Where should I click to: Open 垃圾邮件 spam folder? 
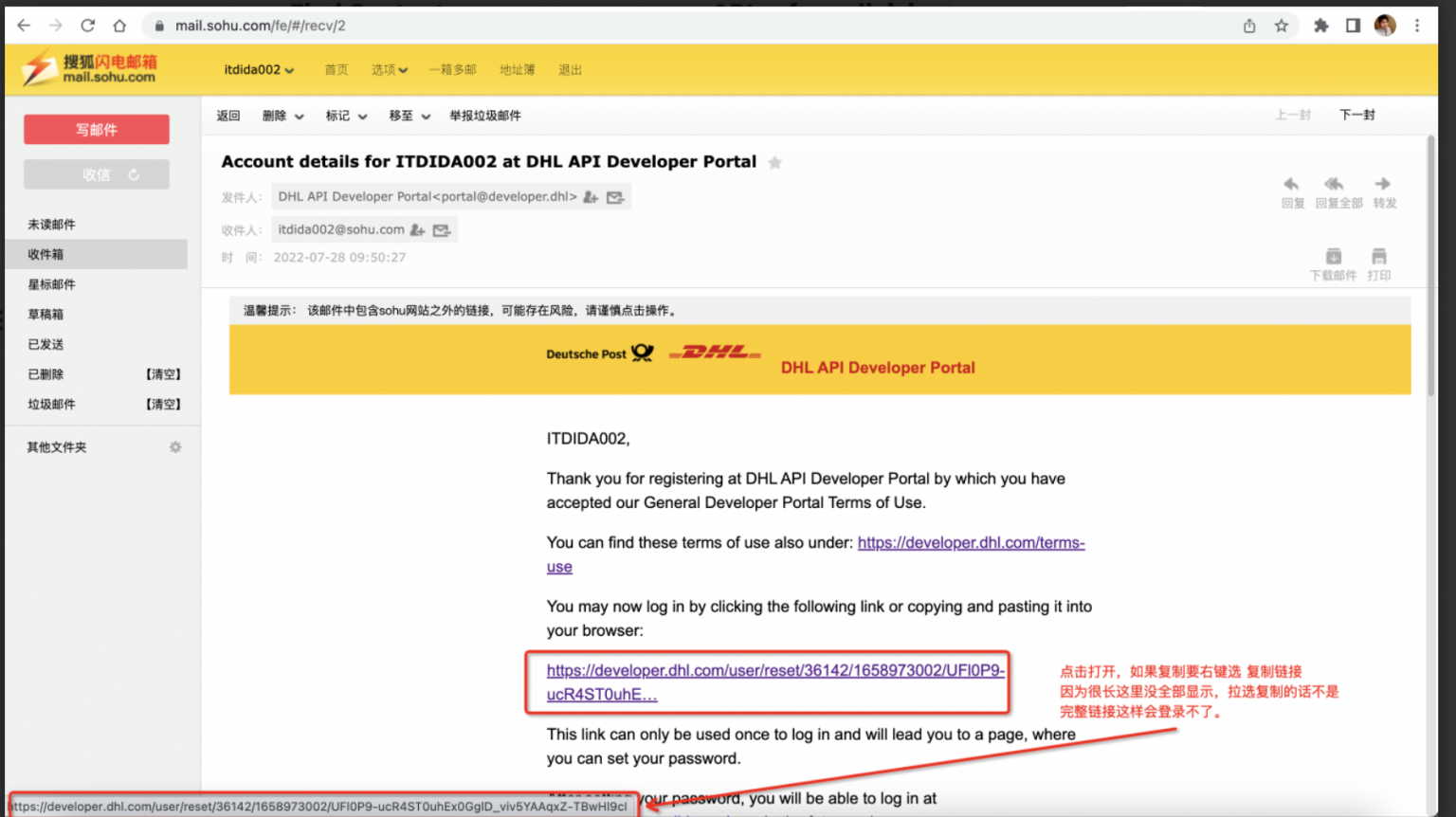pyautogui.click(x=51, y=404)
